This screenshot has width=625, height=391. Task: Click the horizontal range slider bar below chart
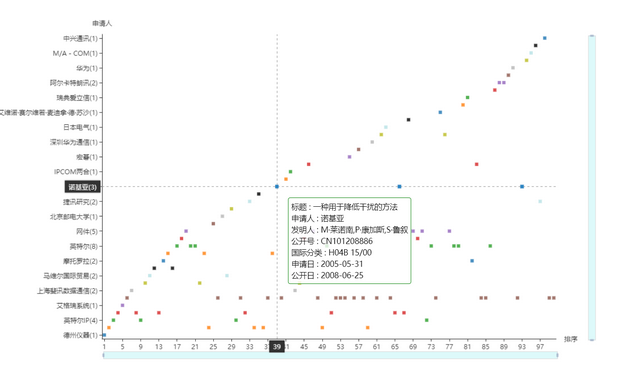pos(330,355)
